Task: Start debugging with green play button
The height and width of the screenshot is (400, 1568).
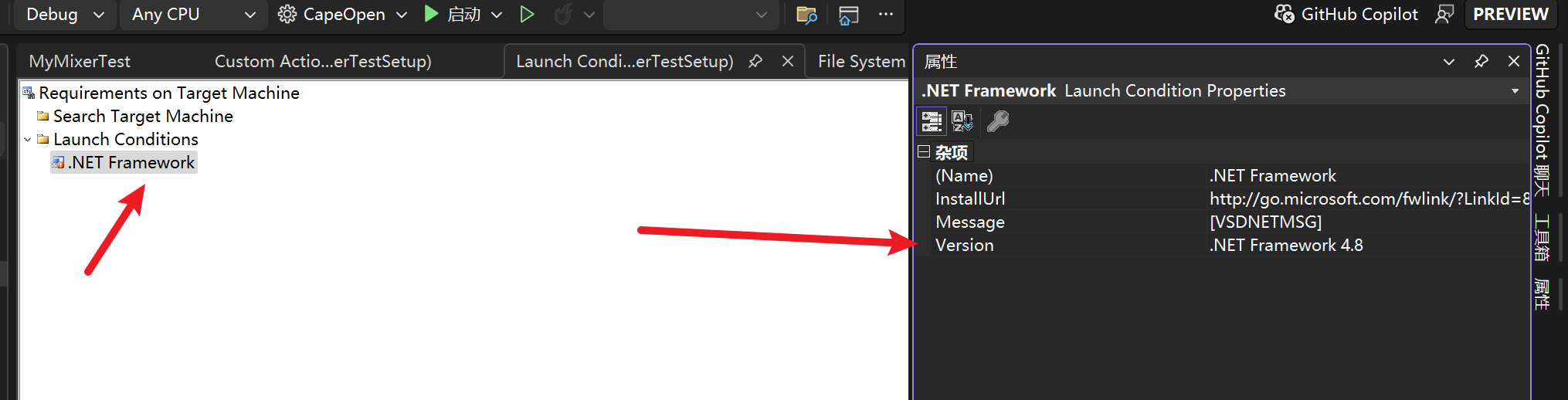Action: pos(431,15)
